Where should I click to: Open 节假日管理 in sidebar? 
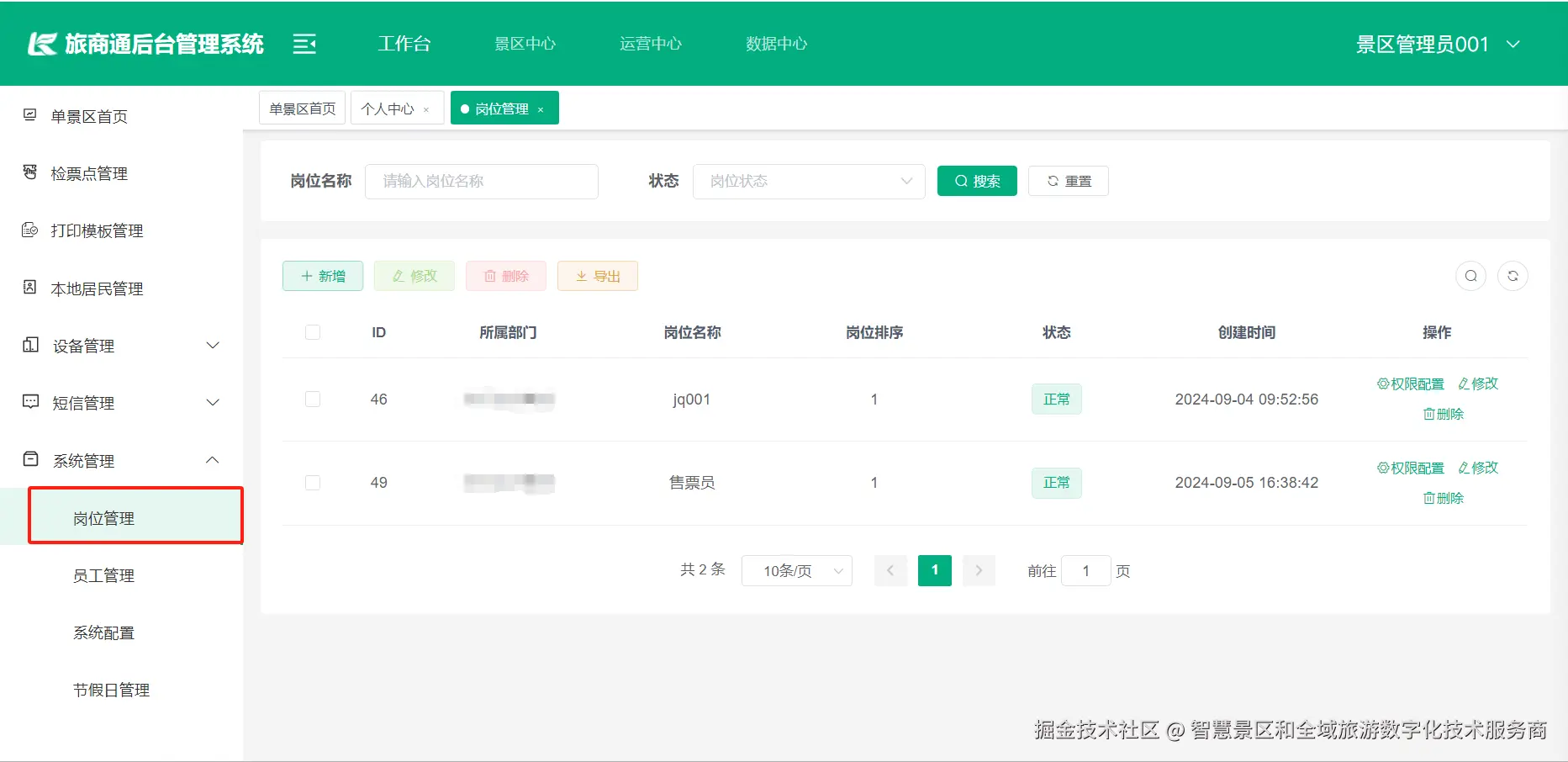click(x=112, y=690)
